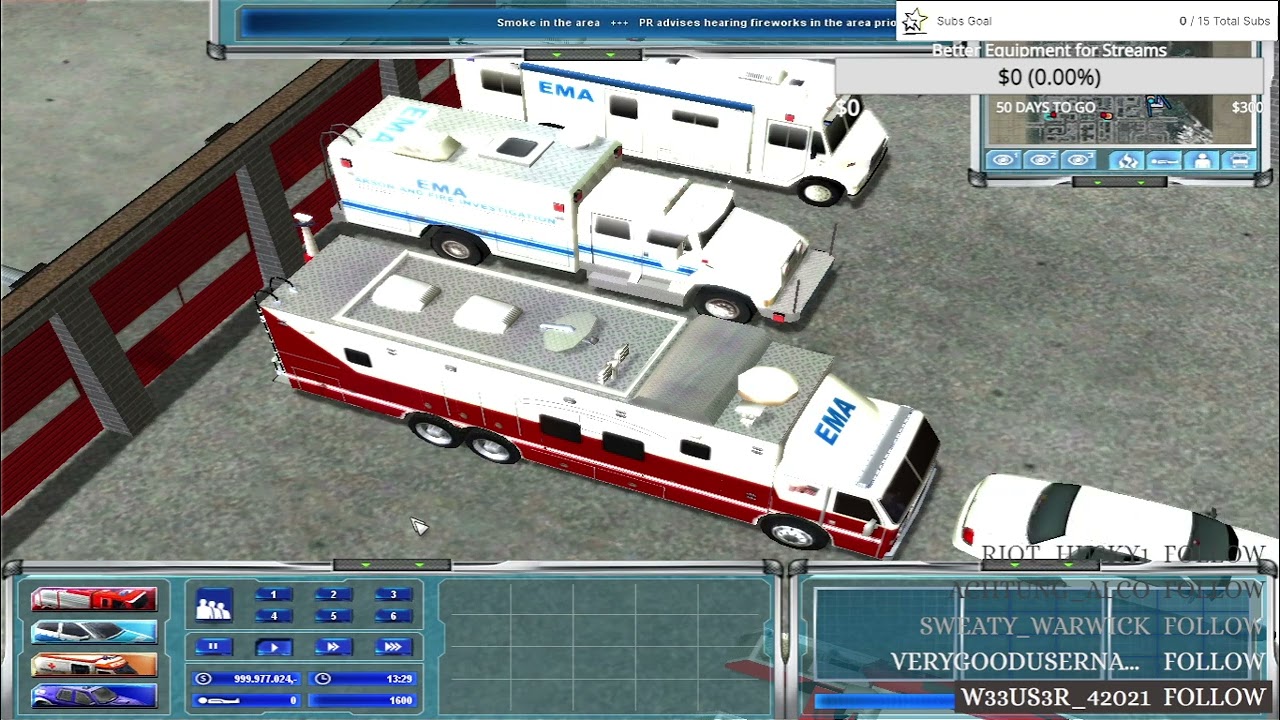
Task: Click the '0 / 15 Total Subs' counter
Action: coord(1224,21)
